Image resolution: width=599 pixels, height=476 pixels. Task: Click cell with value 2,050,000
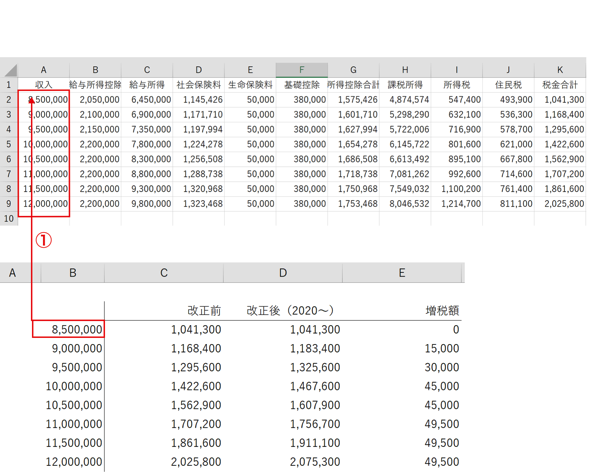(96, 100)
